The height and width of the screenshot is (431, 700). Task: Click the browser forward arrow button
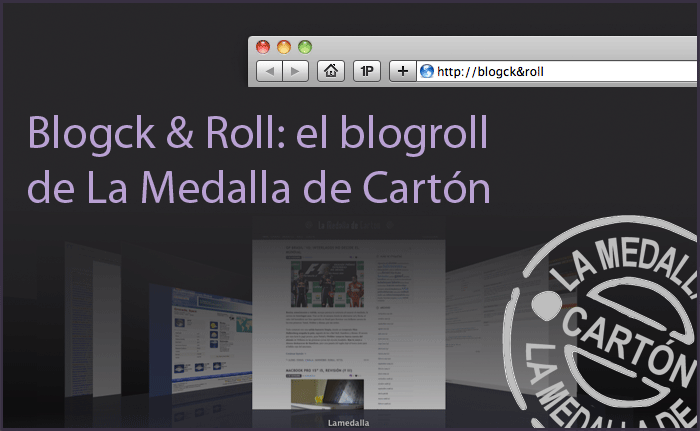coord(296,71)
